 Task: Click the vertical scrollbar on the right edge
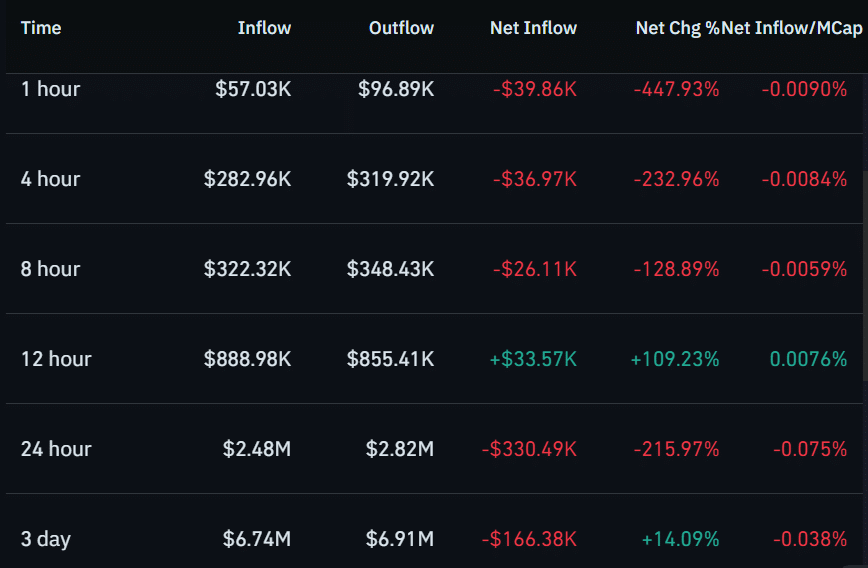[x=865, y=275]
